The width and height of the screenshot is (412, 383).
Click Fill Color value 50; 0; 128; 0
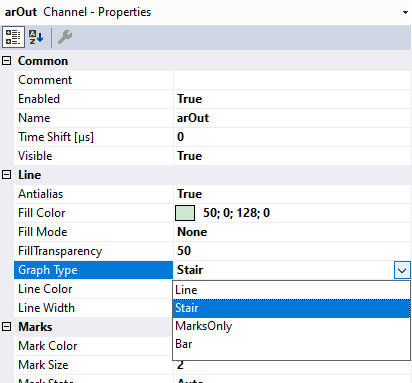[236, 213]
